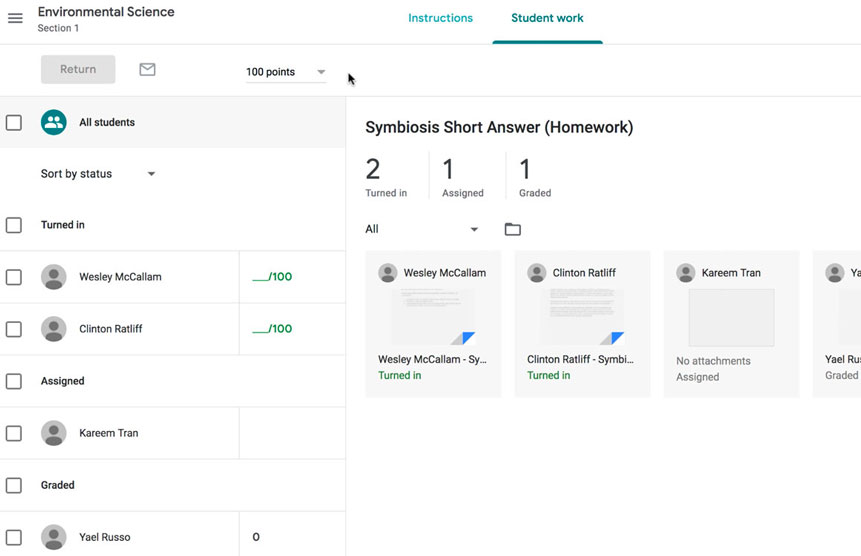Click Wesley McCallam's avatar in the student list
861x556 pixels.
tap(54, 277)
